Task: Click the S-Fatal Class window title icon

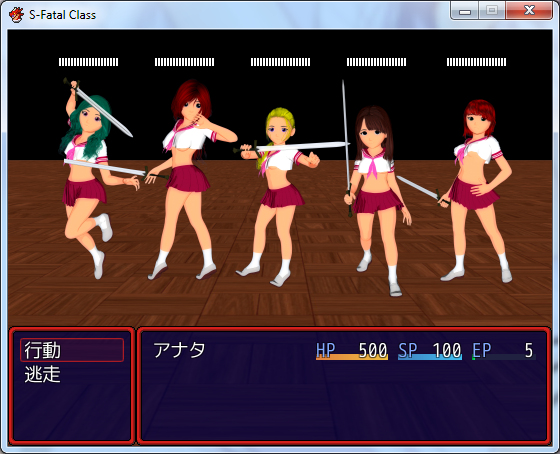Action: [x=16, y=15]
